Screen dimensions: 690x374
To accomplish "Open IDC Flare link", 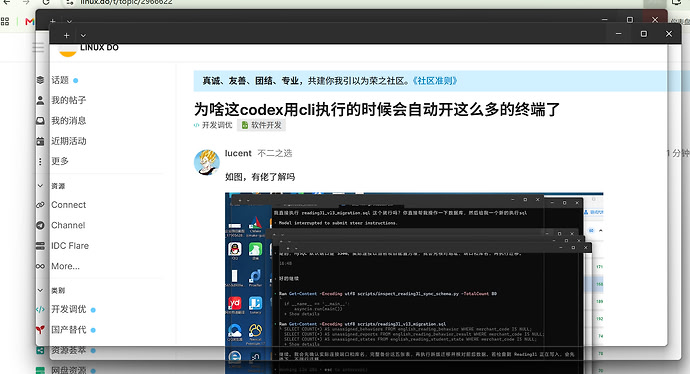I will tap(70, 246).
